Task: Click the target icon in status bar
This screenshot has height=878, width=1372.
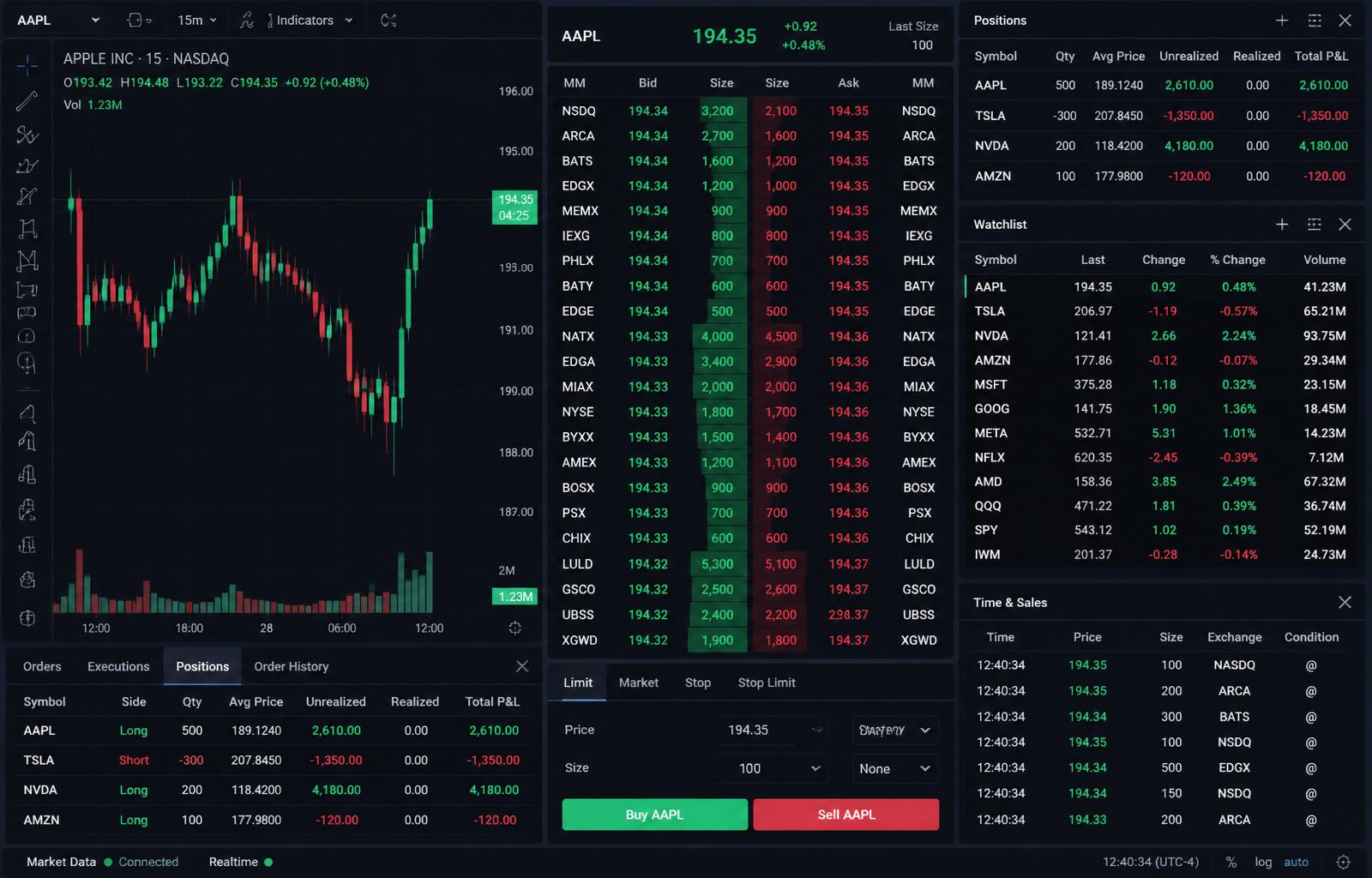Action: 1343,862
